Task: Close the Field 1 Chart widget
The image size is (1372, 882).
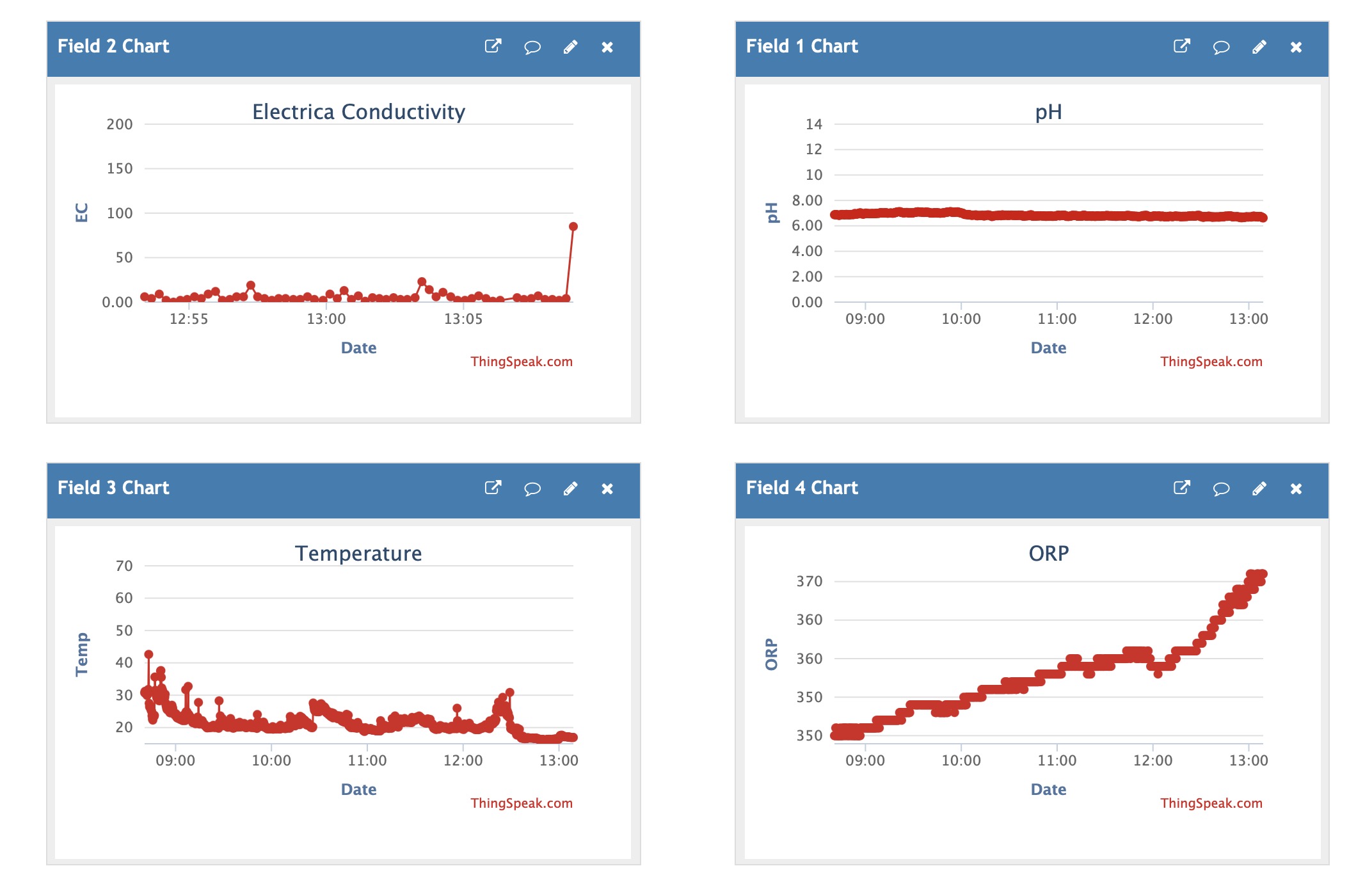Action: [x=1296, y=47]
